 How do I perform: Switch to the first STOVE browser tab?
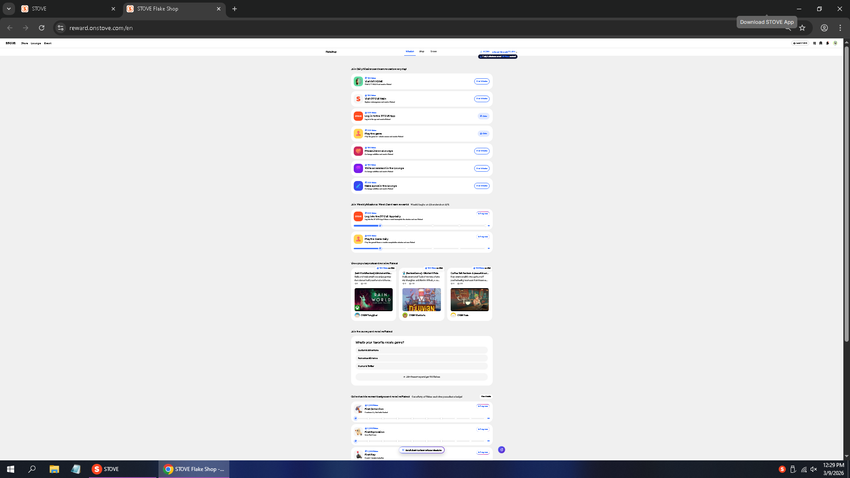[x=60, y=9]
